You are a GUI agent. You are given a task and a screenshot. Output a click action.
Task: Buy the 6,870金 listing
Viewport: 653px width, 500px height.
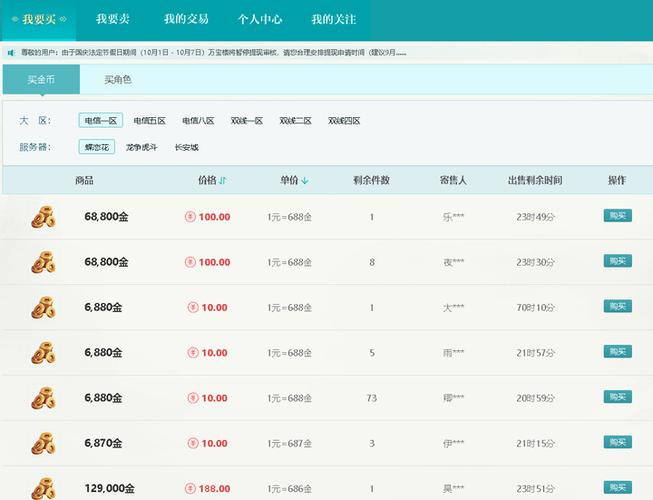click(618, 442)
